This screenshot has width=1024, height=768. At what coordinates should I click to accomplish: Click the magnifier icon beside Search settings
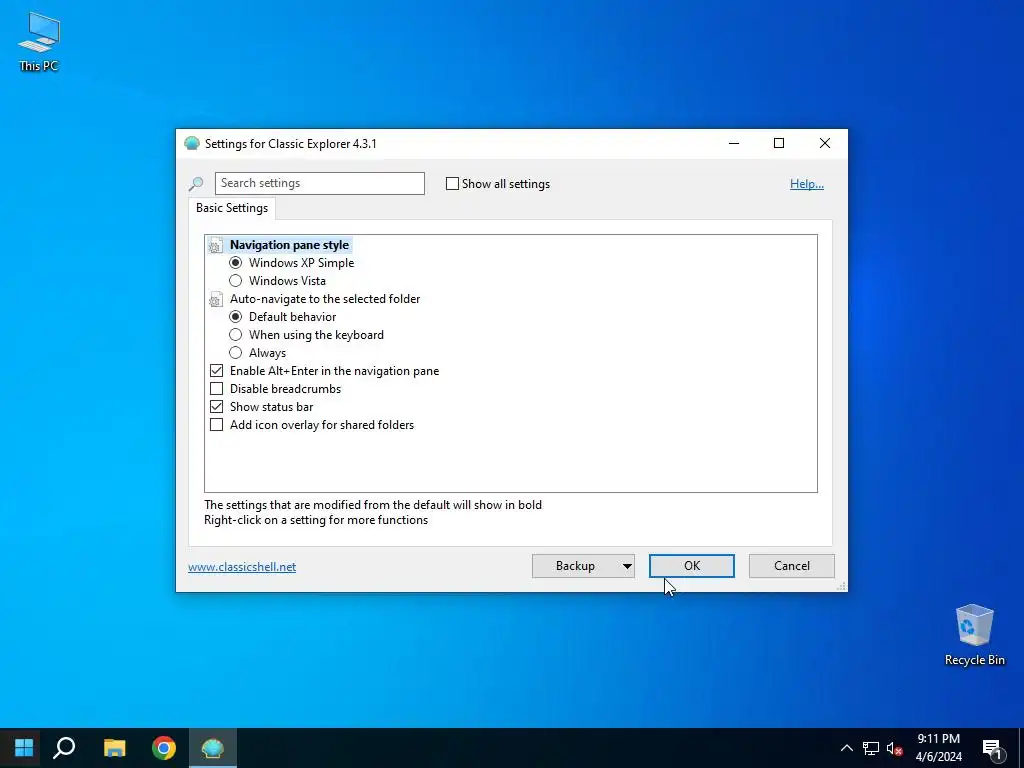tap(196, 184)
